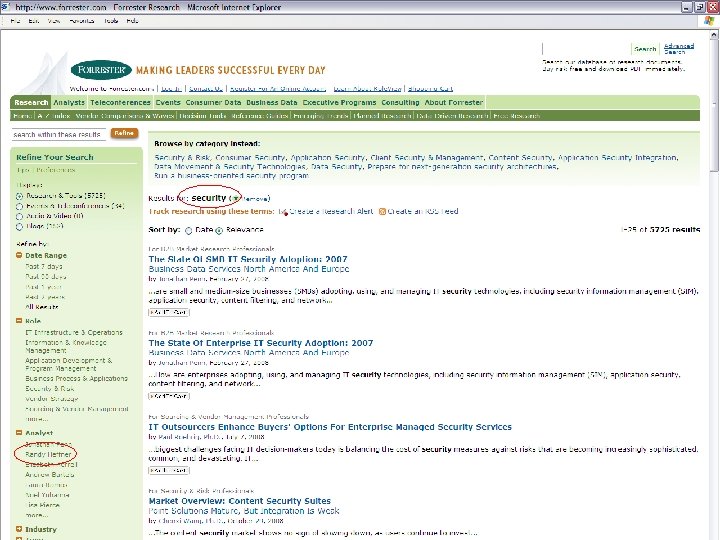Click Create an RSS feed link
The height and width of the screenshot is (540, 720).
pyautogui.click(x=423, y=212)
